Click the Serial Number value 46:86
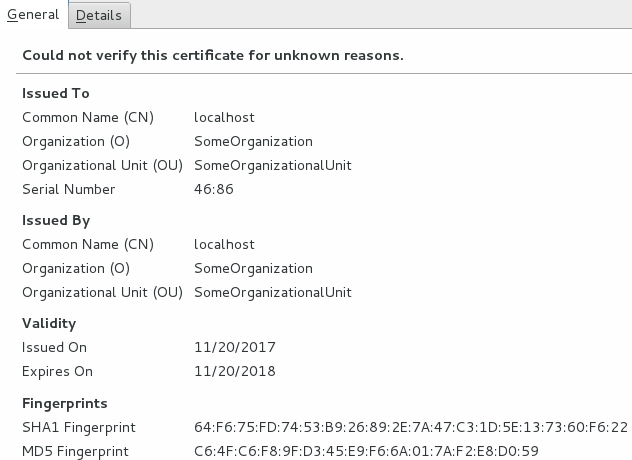 pos(214,189)
